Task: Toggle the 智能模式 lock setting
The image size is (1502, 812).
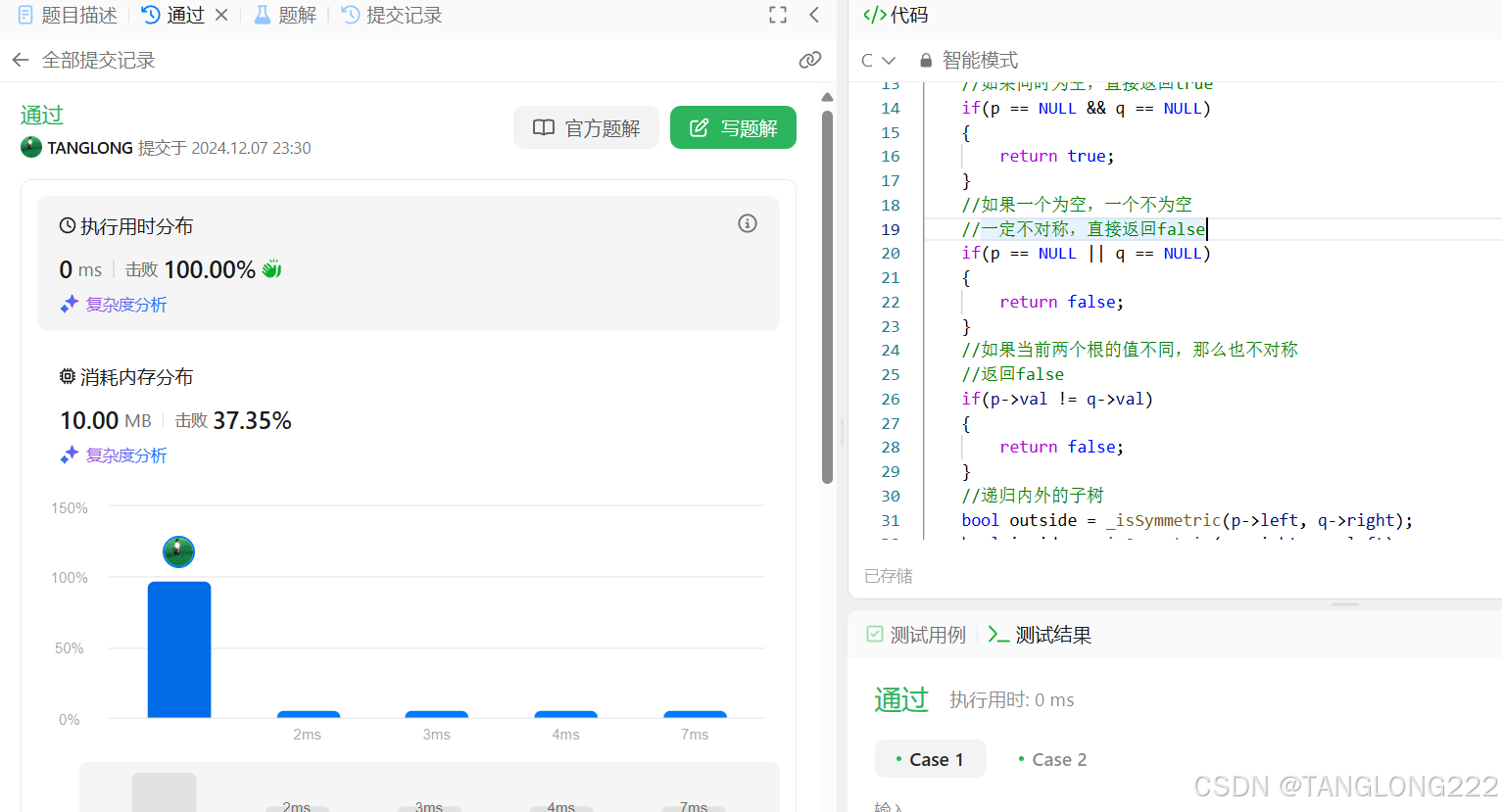Action: (x=969, y=61)
